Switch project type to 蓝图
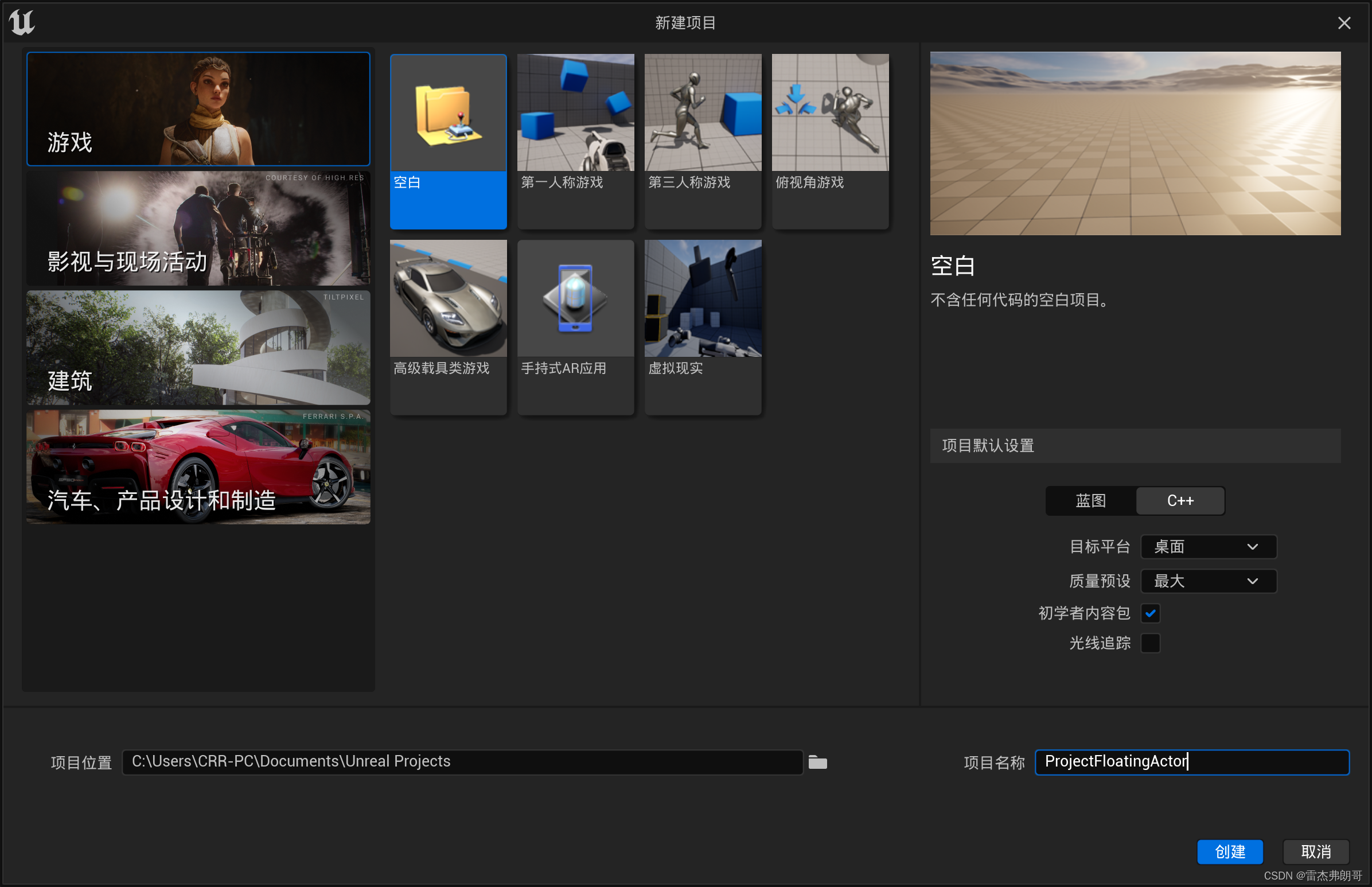Screen dimensions: 1372x887 1090,500
